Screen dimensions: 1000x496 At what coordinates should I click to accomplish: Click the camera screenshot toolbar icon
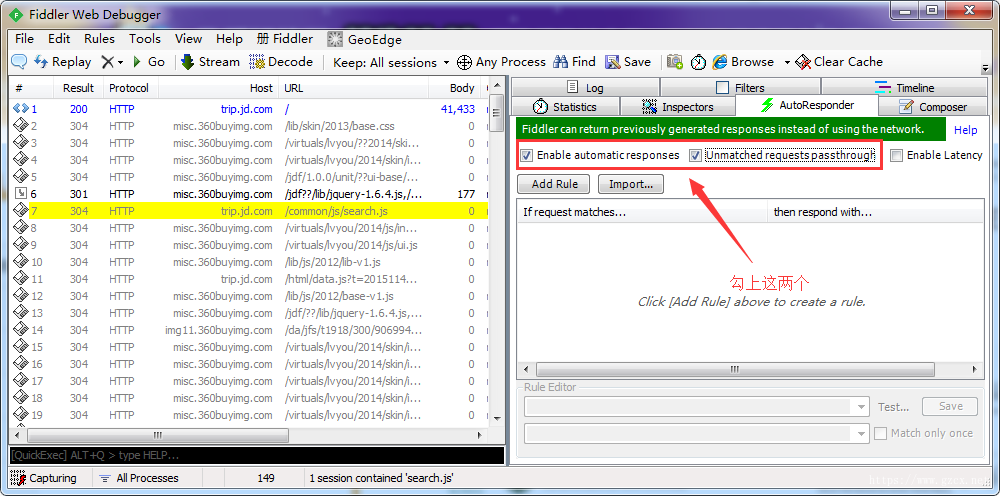click(x=675, y=62)
